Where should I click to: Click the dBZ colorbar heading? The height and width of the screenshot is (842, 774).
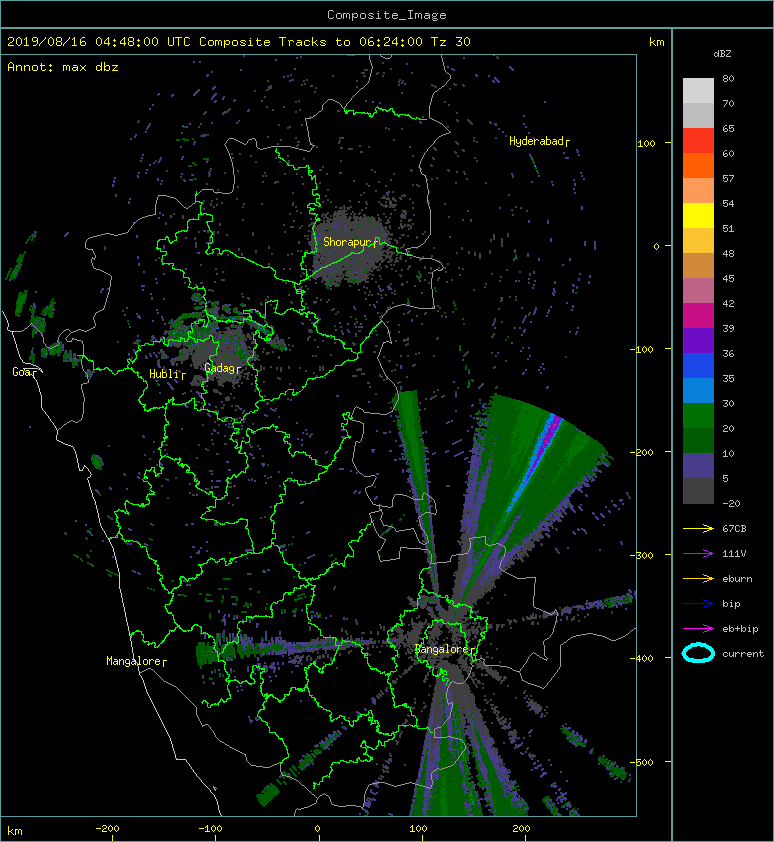[722, 54]
